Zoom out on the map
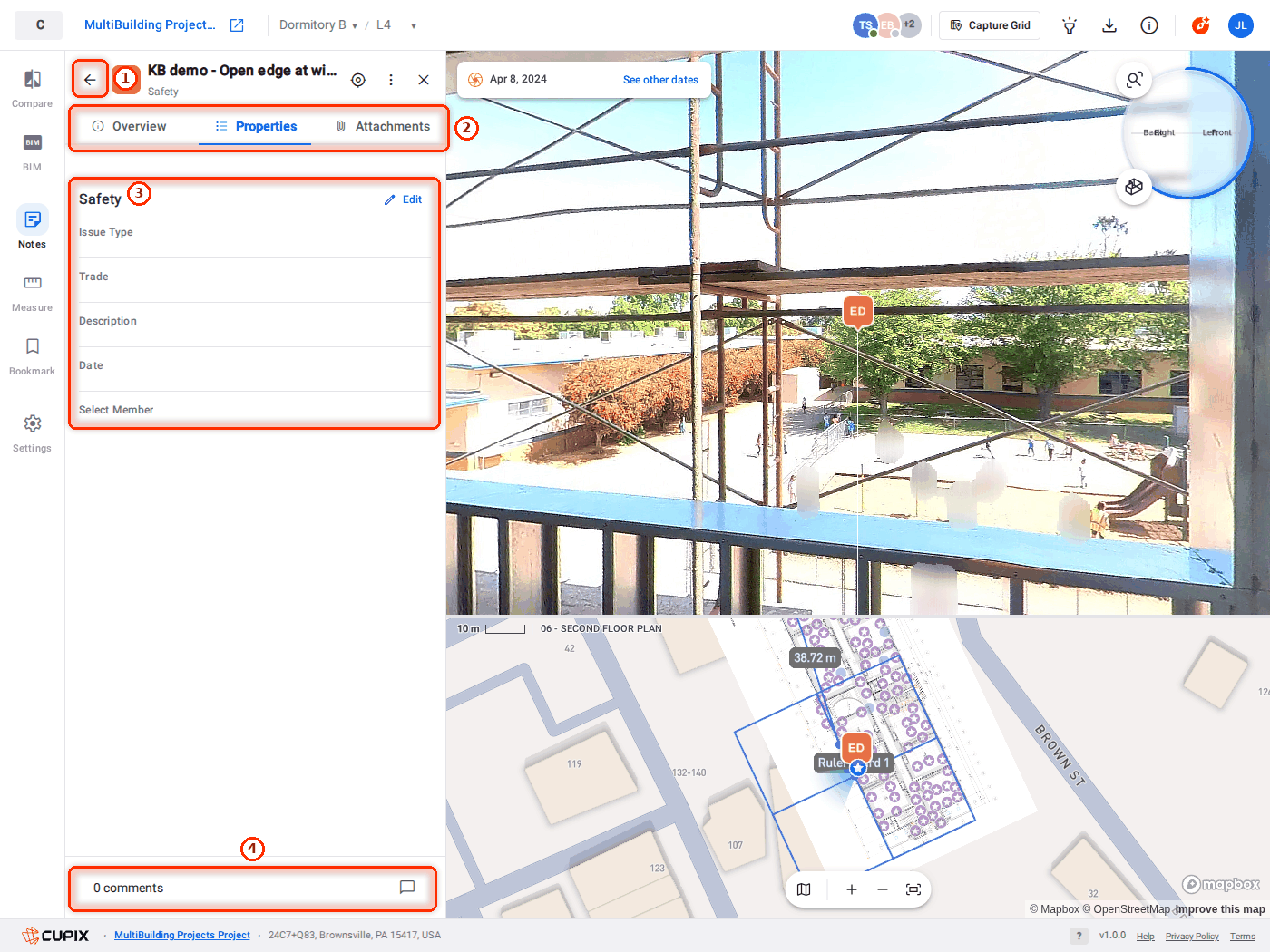The height and width of the screenshot is (952, 1270). pos(883,889)
